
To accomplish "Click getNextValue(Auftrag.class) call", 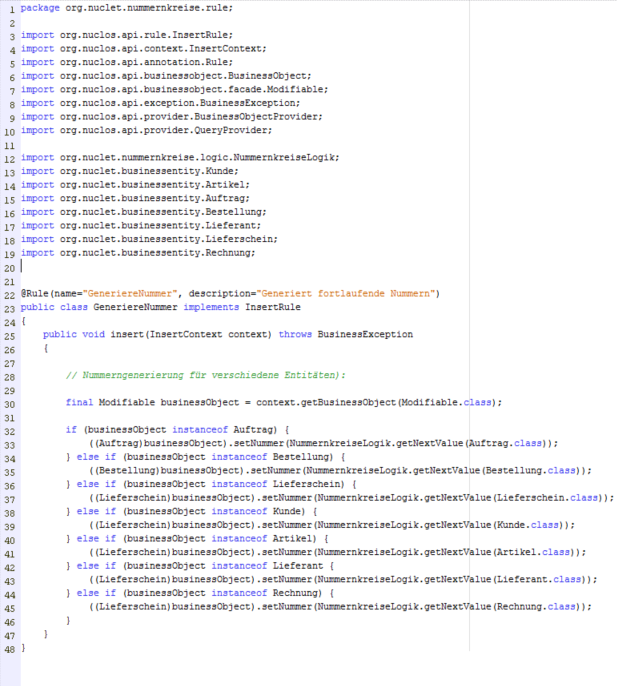I will click(473, 443).
